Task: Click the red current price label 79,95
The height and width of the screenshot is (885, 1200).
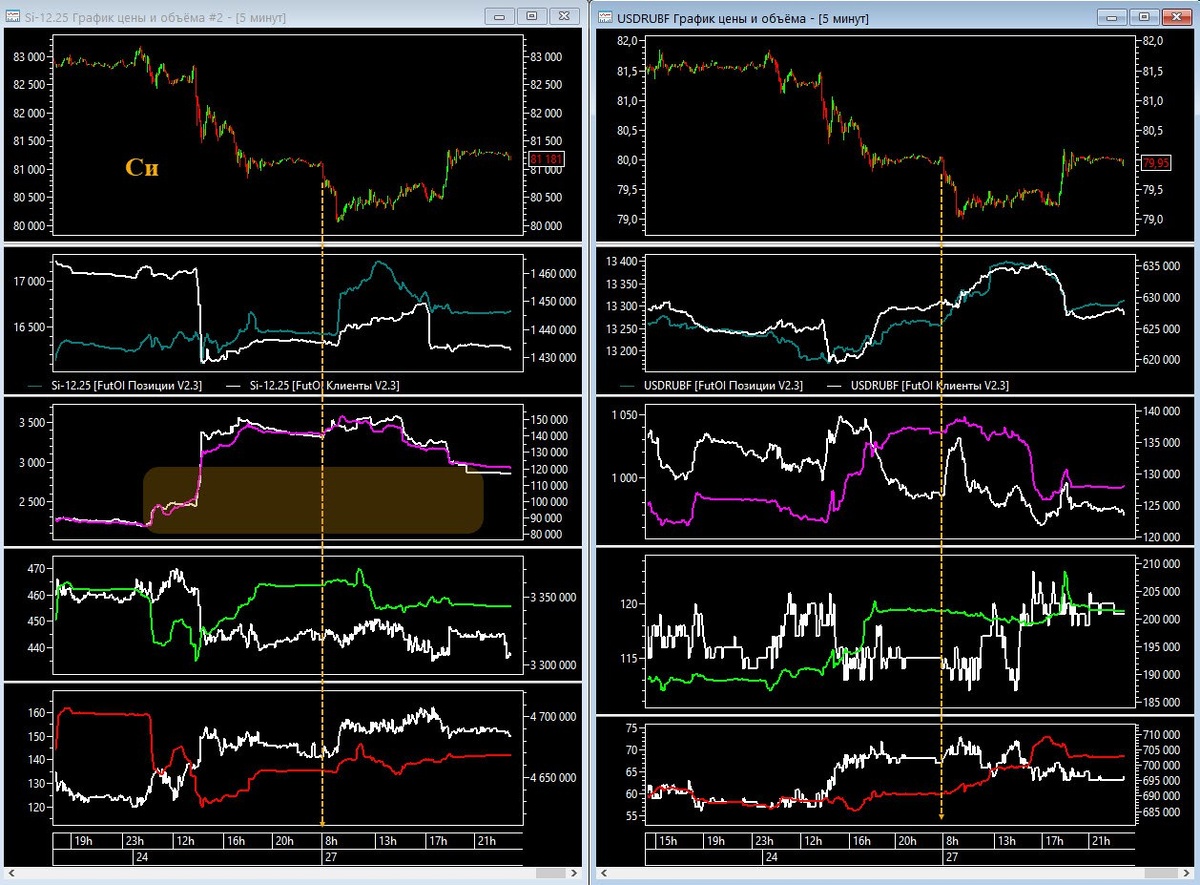Action: 1156,163
